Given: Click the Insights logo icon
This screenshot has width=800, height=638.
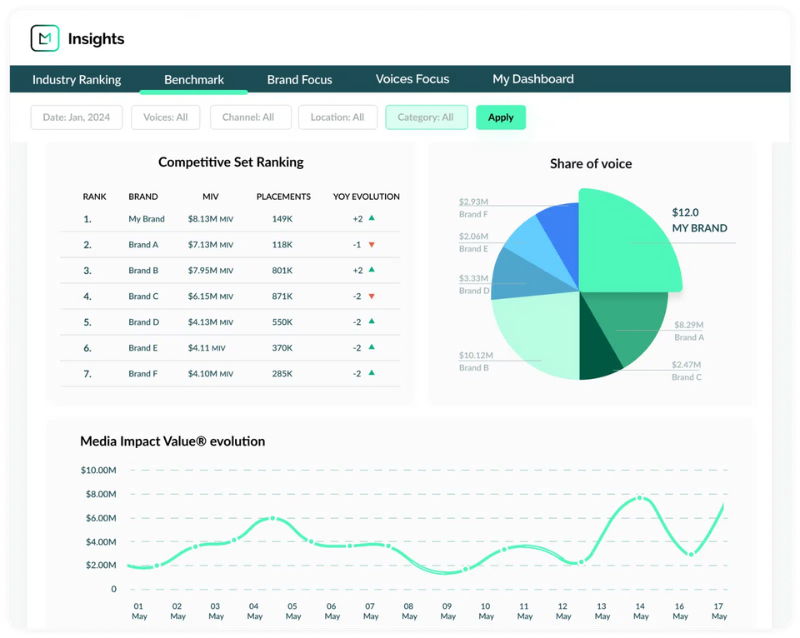Looking at the screenshot, I should point(45,39).
